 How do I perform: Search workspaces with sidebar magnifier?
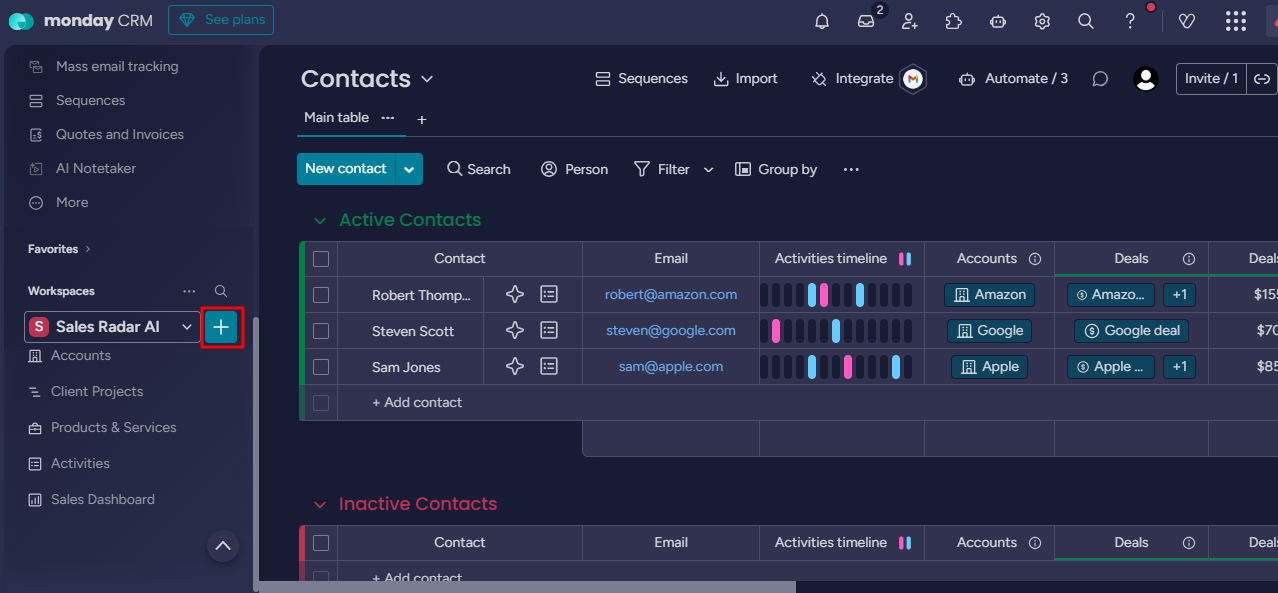(221, 291)
